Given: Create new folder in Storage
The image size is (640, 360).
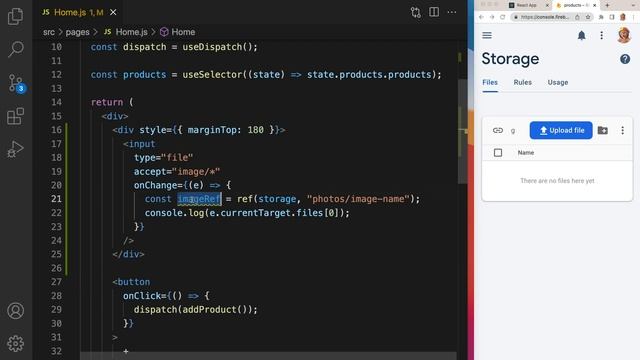Looking at the screenshot, I should click(x=602, y=130).
